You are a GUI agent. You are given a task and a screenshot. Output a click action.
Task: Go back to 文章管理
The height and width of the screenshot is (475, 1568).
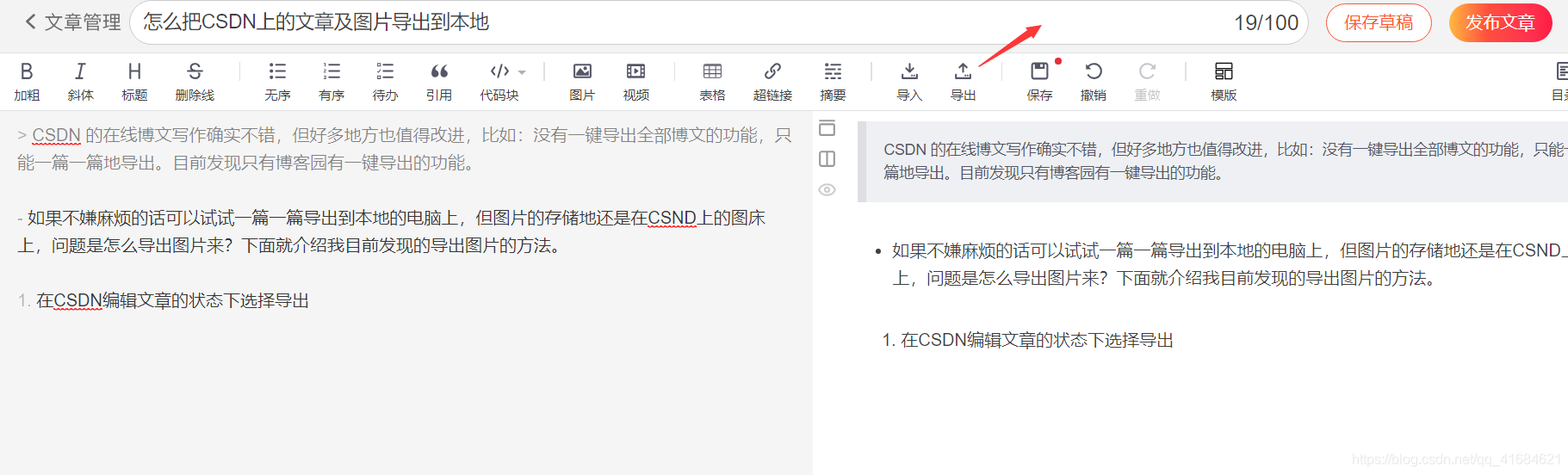click(73, 22)
